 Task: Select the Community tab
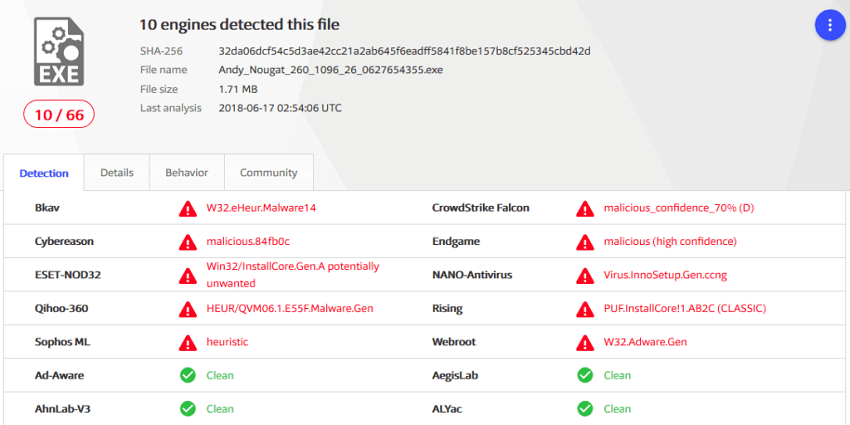(268, 173)
